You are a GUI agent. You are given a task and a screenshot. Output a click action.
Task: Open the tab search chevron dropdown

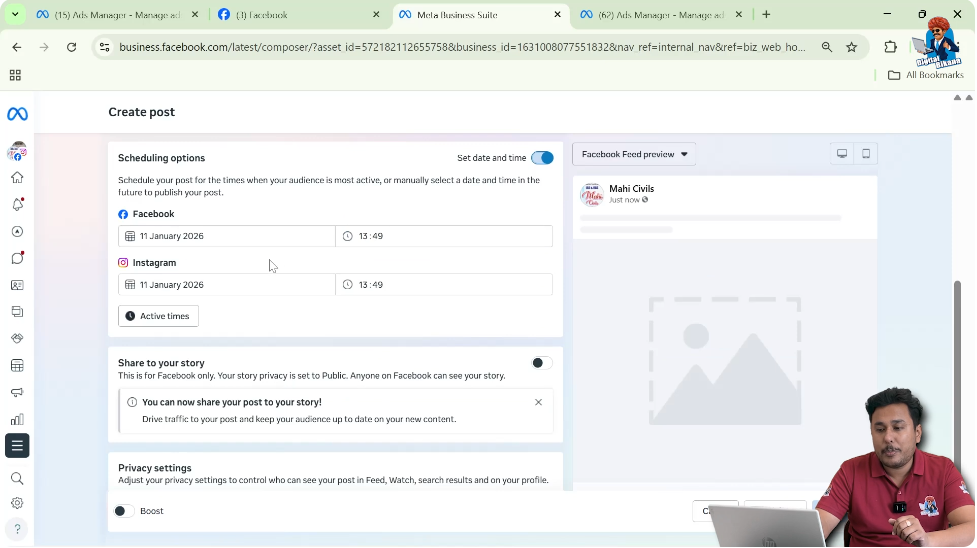(15, 14)
